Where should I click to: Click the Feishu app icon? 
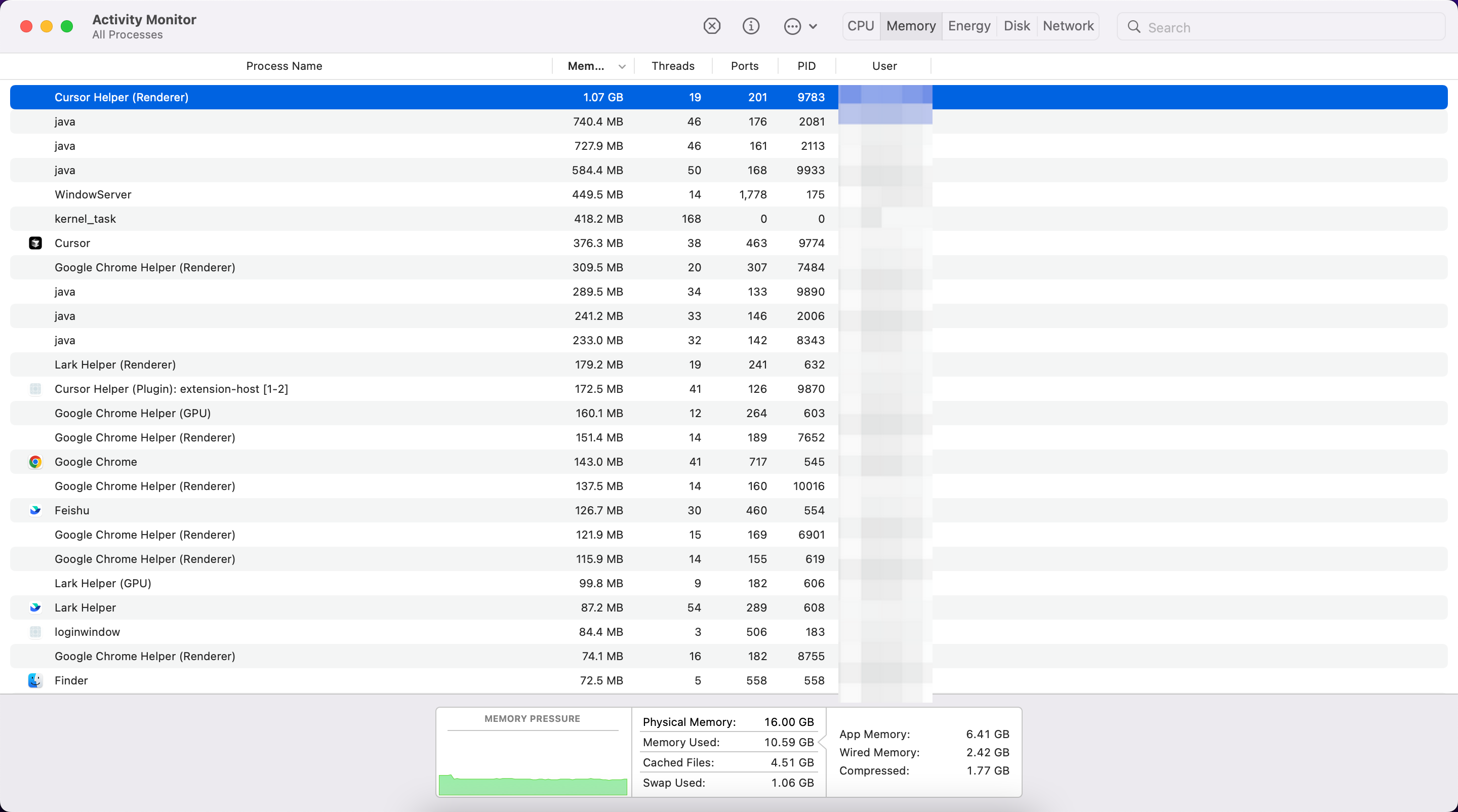click(x=35, y=510)
